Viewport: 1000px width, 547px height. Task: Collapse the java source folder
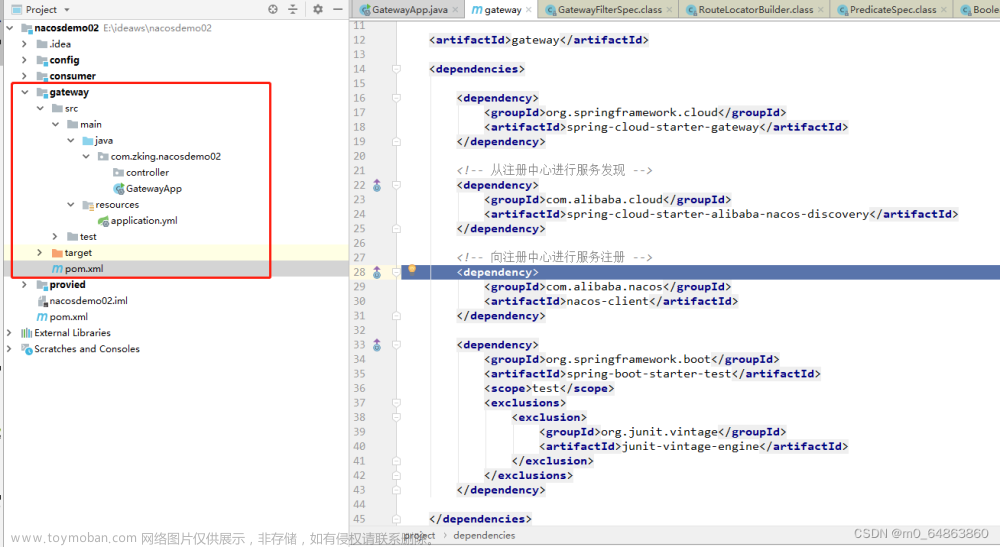point(71,140)
